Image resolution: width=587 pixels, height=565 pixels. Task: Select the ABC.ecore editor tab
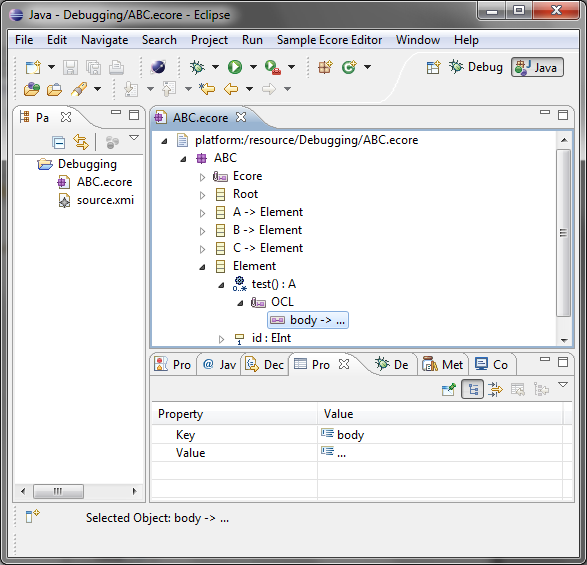click(x=200, y=118)
